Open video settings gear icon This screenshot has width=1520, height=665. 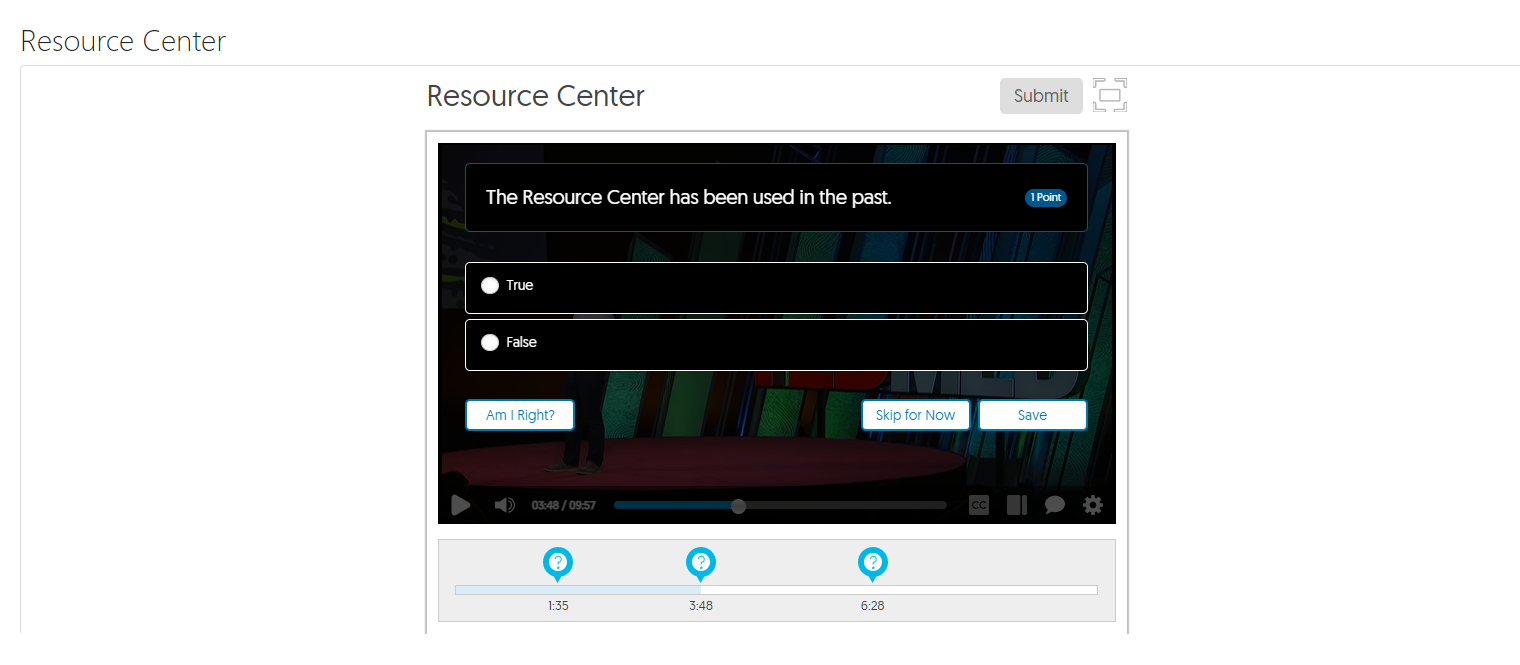pyautogui.click(x=1093, y=505)
